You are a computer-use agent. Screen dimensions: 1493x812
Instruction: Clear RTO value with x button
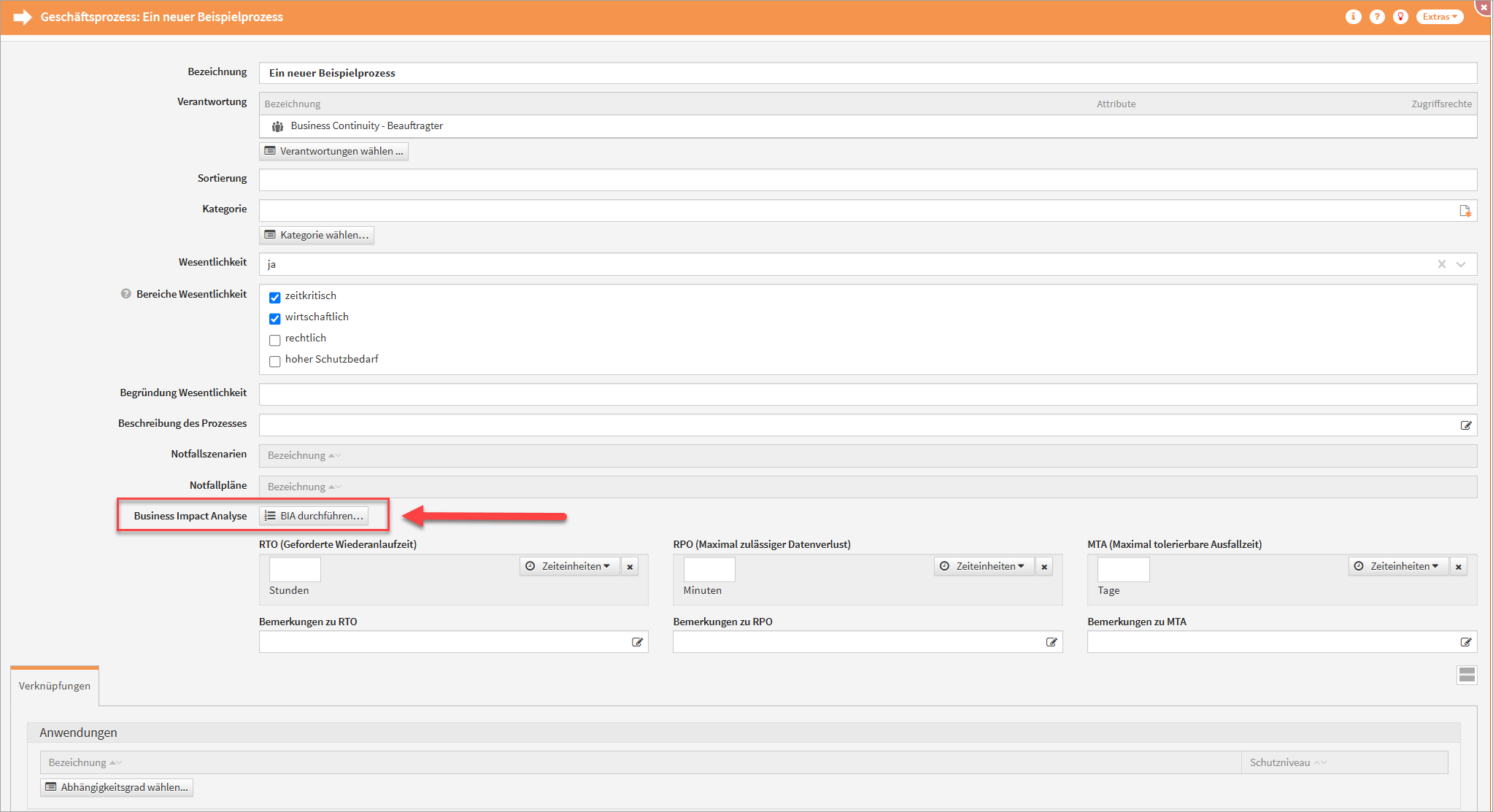pyautogui.click(x=630, y=567)
